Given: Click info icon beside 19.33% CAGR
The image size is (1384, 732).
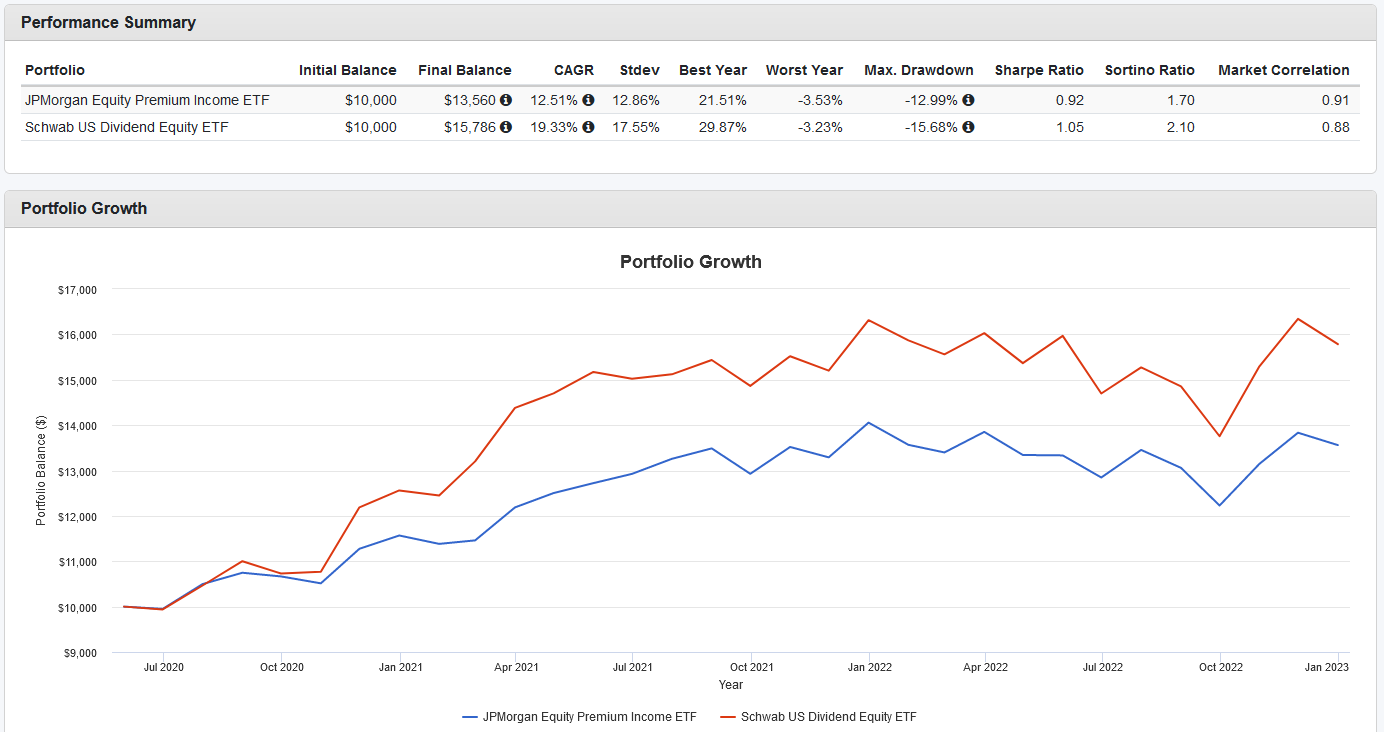Looking at the screenshot, I should pos(588,127).
